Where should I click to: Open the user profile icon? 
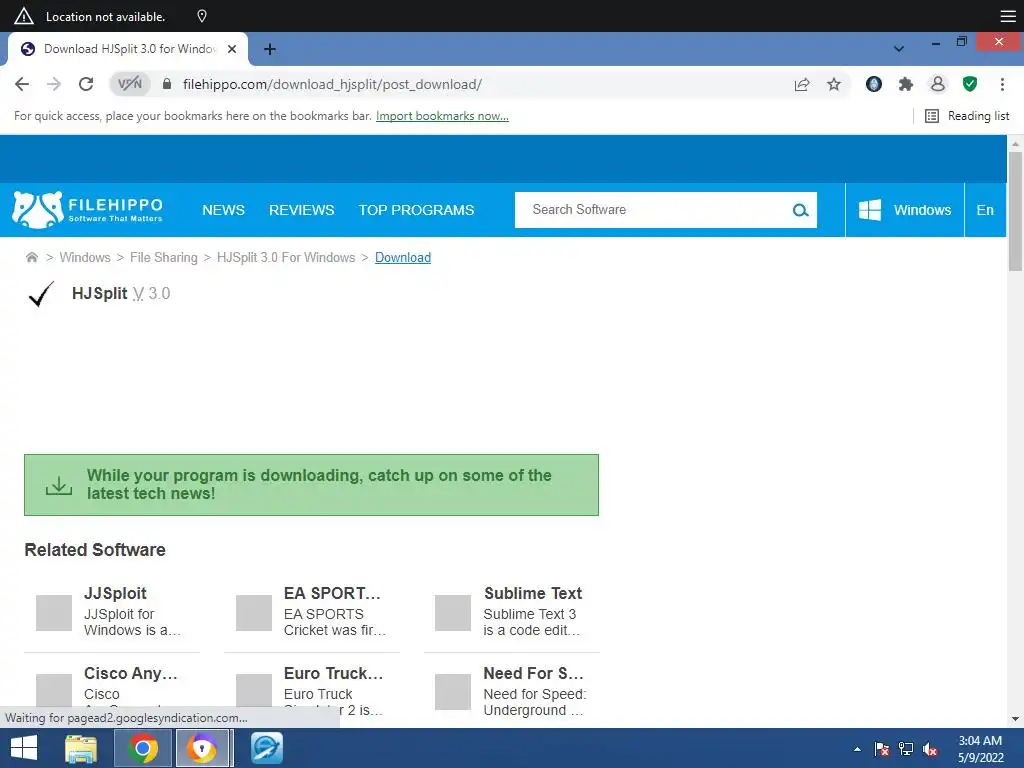938,84
